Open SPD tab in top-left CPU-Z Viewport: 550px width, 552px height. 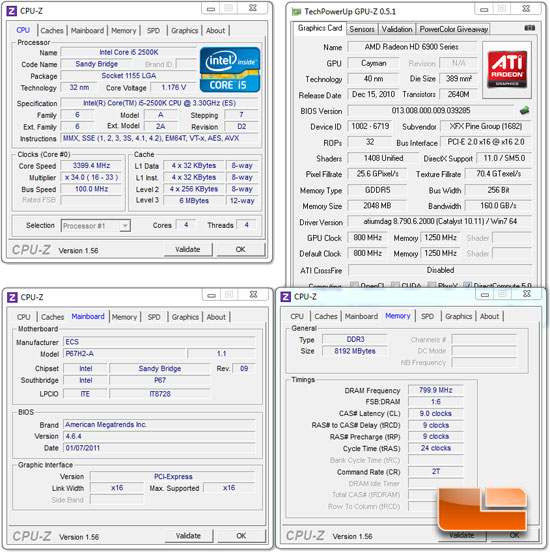pyautogui.click(x=153, y=31)
